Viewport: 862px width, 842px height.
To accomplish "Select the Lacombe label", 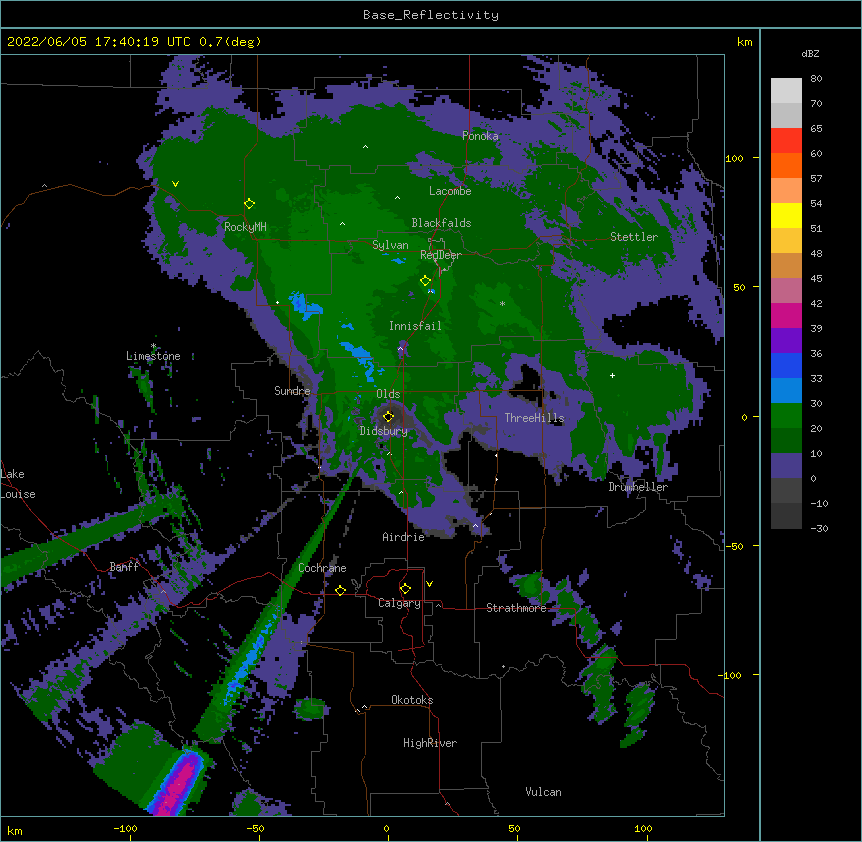I will 450,191.
